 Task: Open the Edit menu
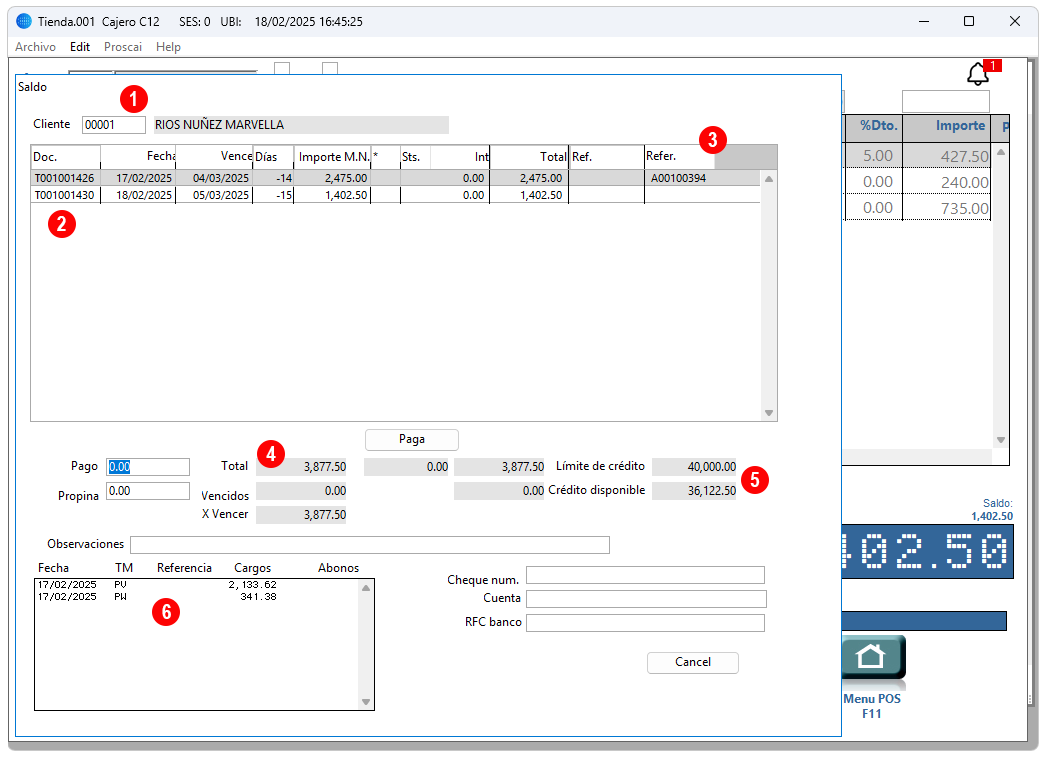pos(80,47)
